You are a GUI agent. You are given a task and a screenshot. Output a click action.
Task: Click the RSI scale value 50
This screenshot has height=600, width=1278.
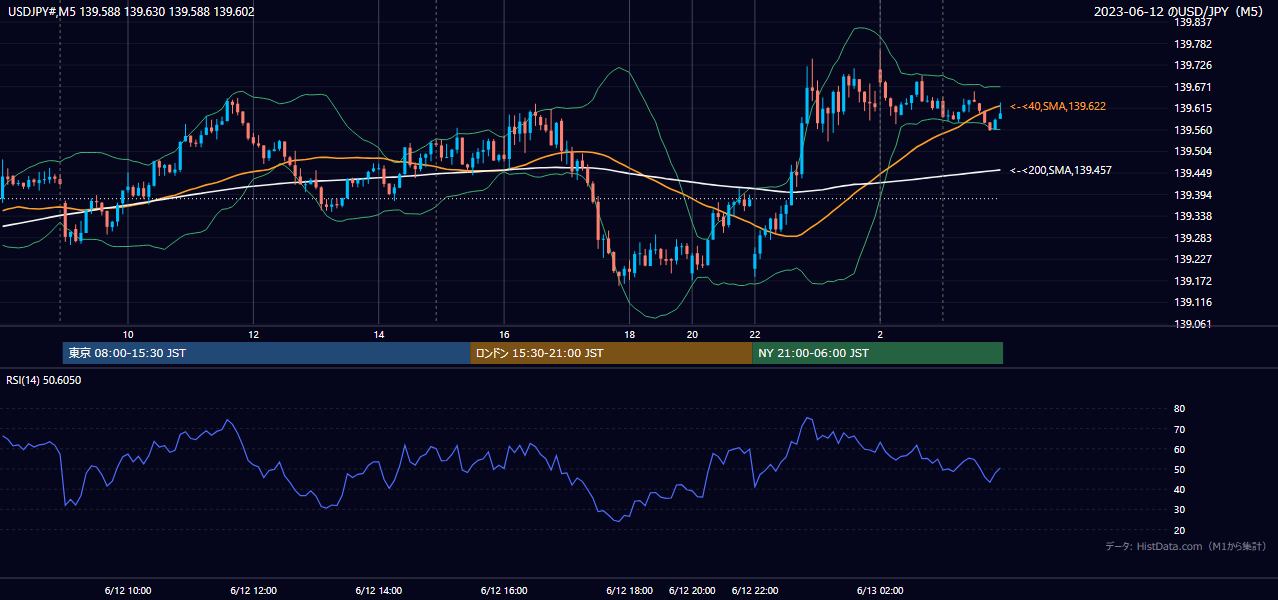click(x=1180, y=469)
